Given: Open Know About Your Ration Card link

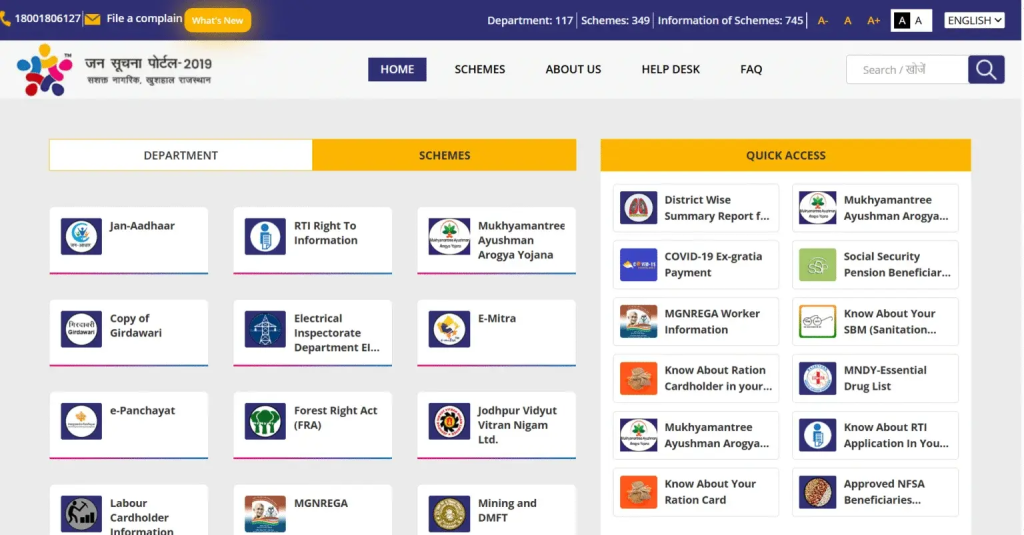Looking at the screenshot, I should (709, 492).
